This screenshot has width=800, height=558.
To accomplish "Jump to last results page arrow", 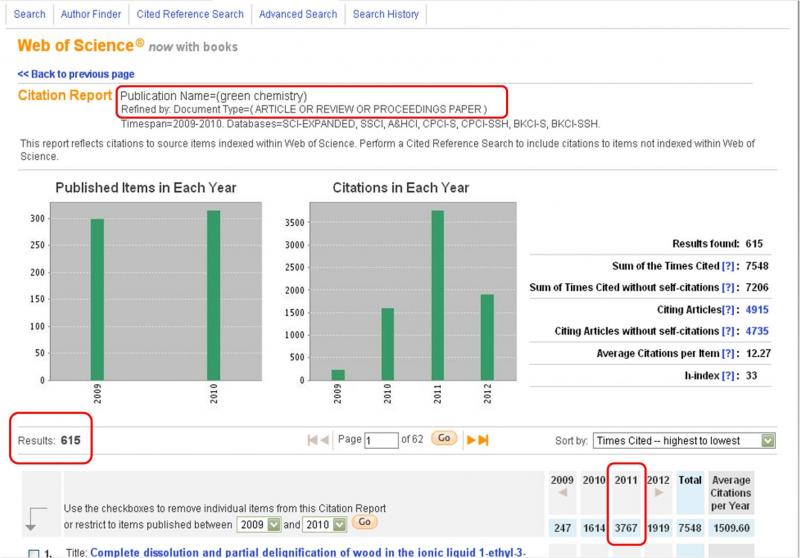I will tap(483, 440).
